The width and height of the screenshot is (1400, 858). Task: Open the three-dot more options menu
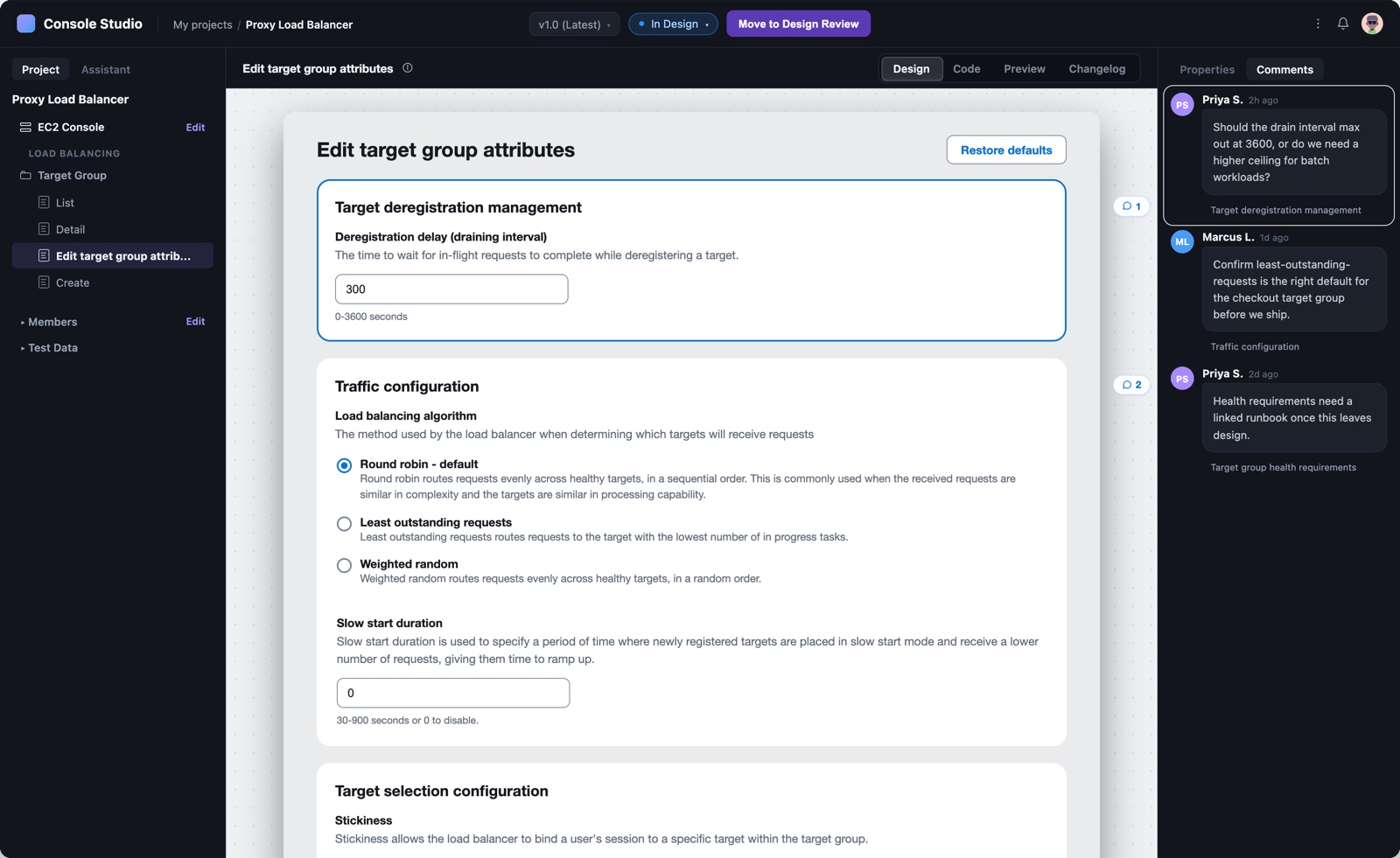tap(1318, 24)
